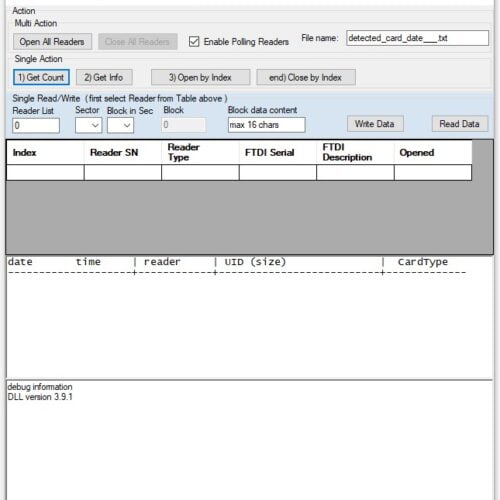The width and height of the screenshot is (500, 500).
Task: Click the Reader Type column header
Action: [200, 152]
